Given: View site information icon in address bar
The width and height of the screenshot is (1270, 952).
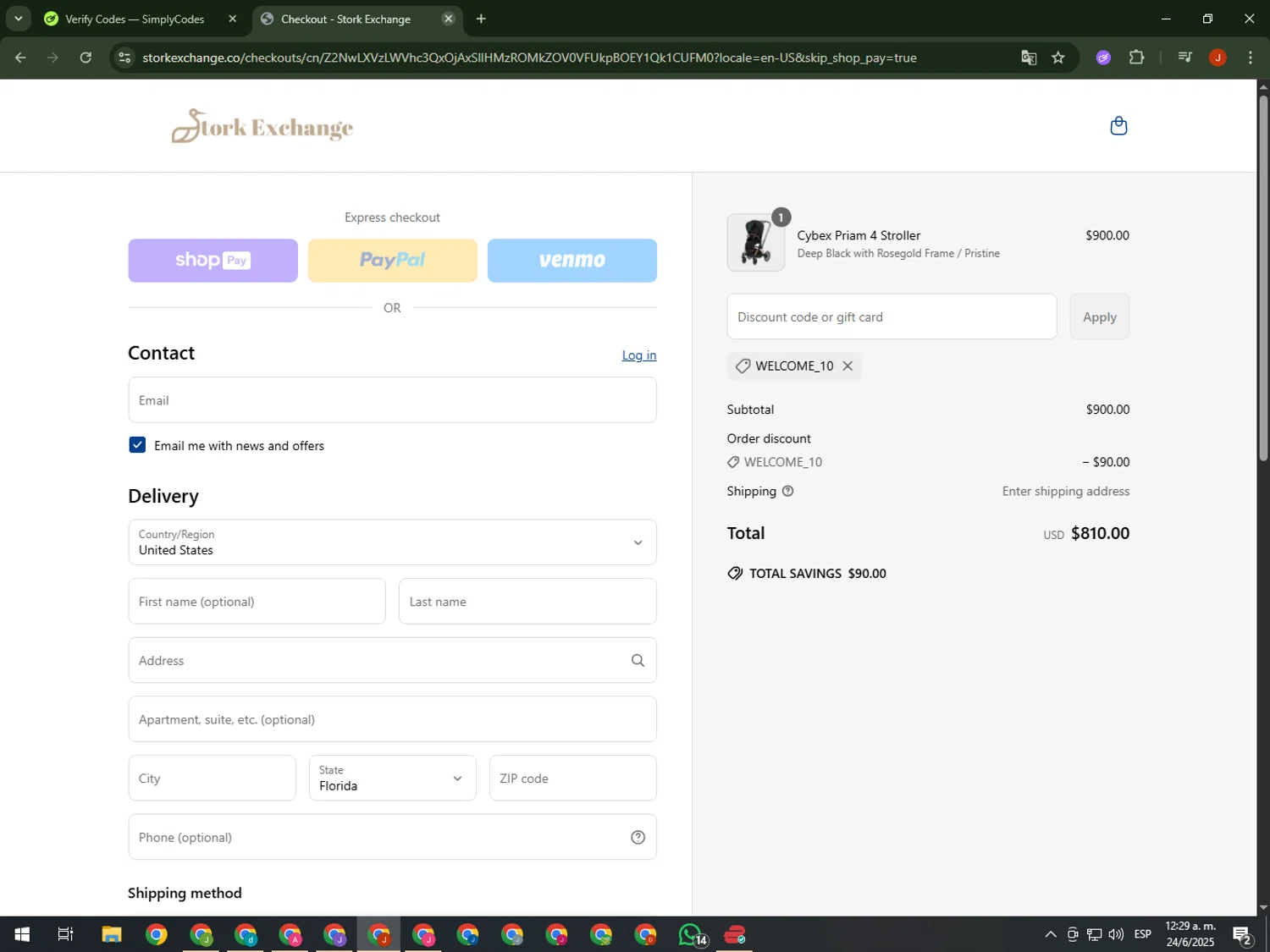Looking at the screenshot, I should coord(124,58).
